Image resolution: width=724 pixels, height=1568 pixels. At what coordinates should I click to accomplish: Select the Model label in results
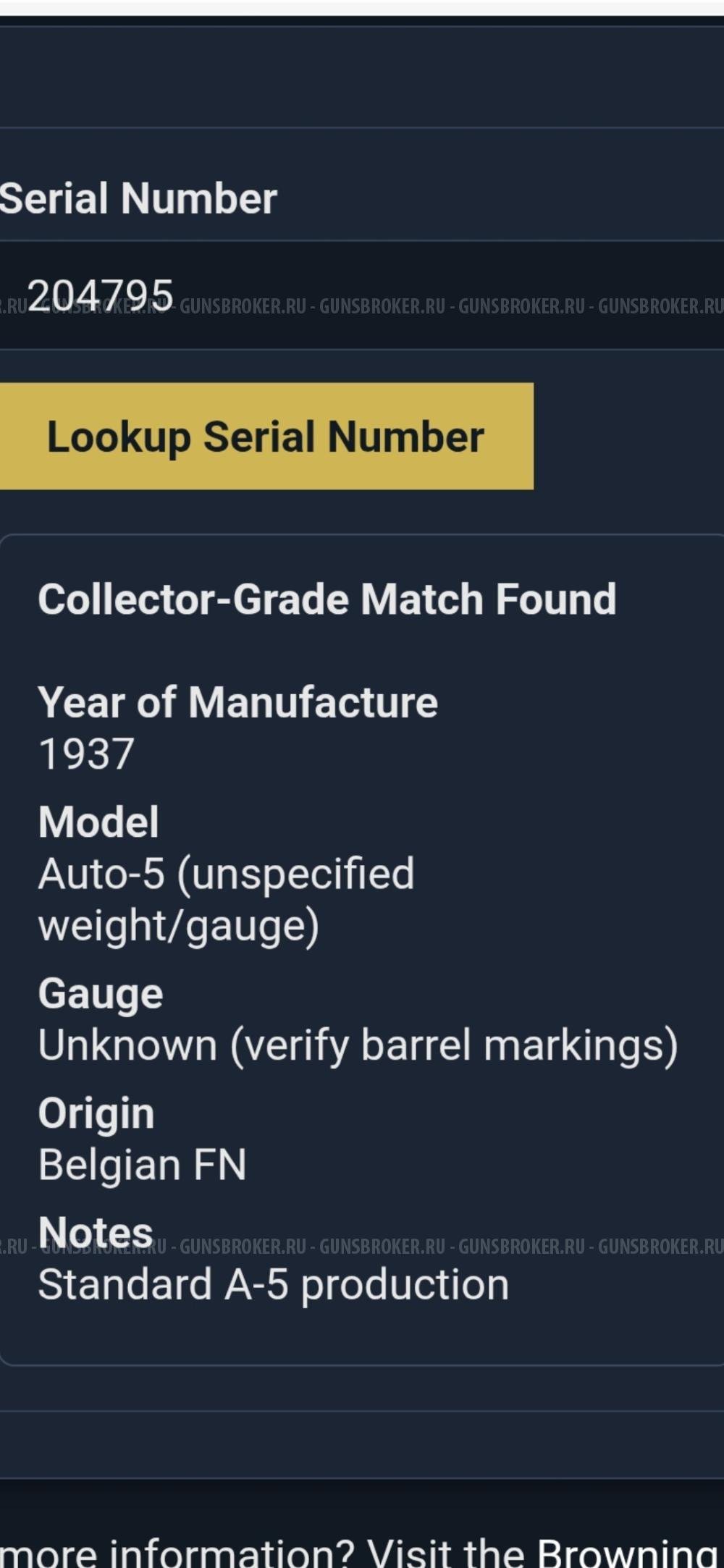pyautogui.click(x=98, y=822)
